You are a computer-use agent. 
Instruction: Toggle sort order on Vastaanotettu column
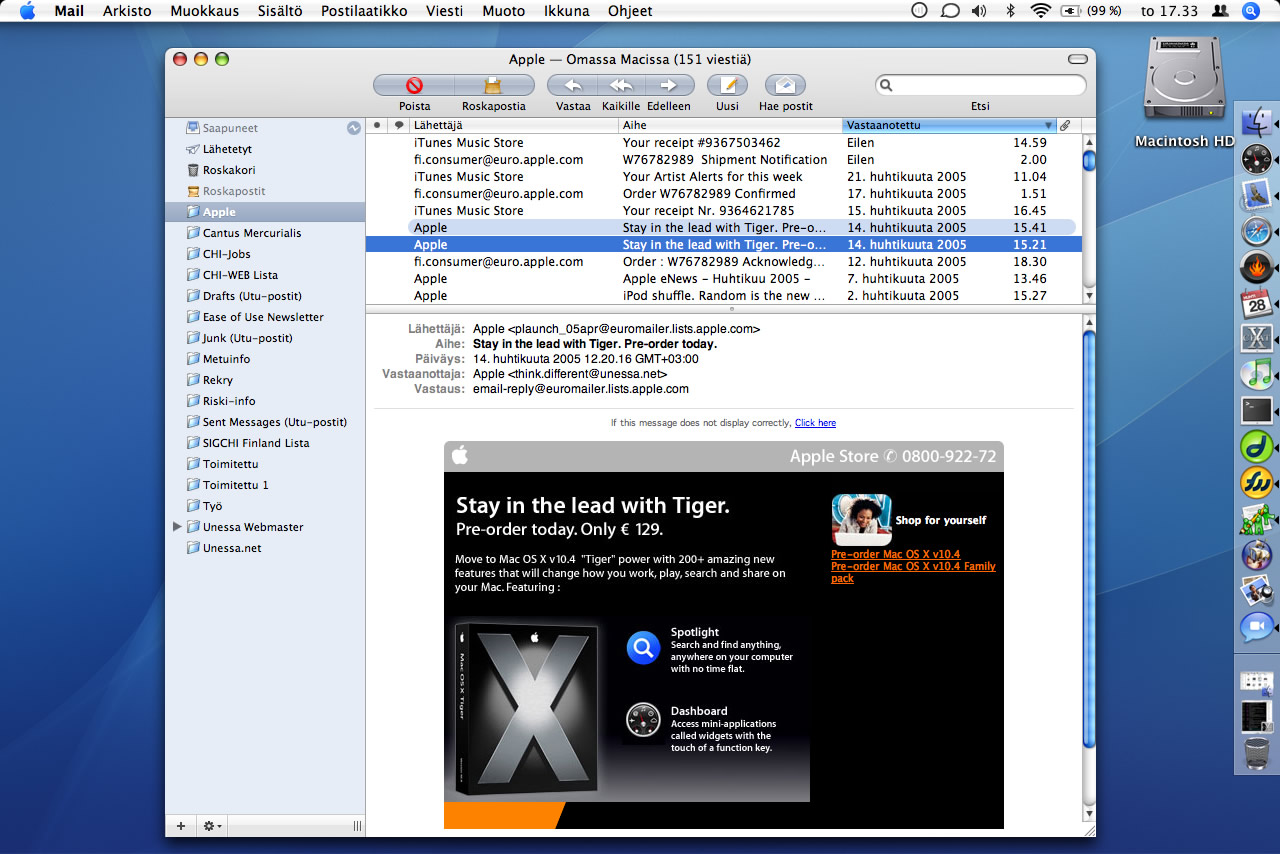949,125
